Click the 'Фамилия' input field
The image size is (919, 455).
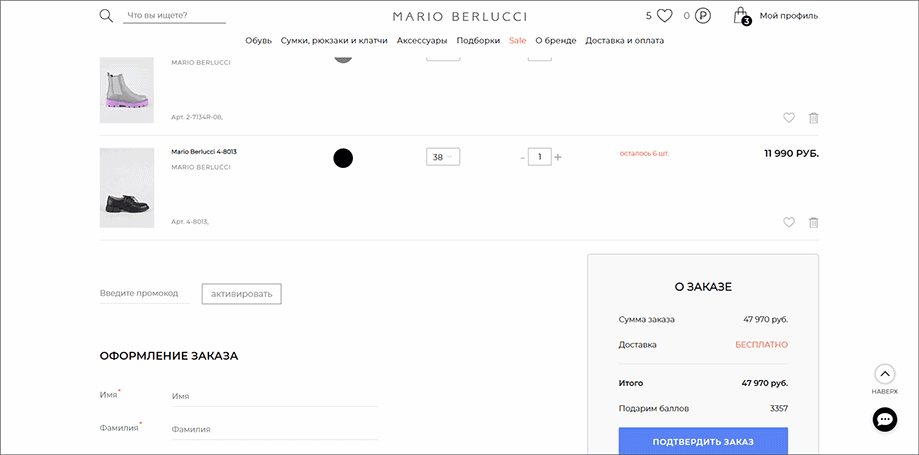pos(275,429)
